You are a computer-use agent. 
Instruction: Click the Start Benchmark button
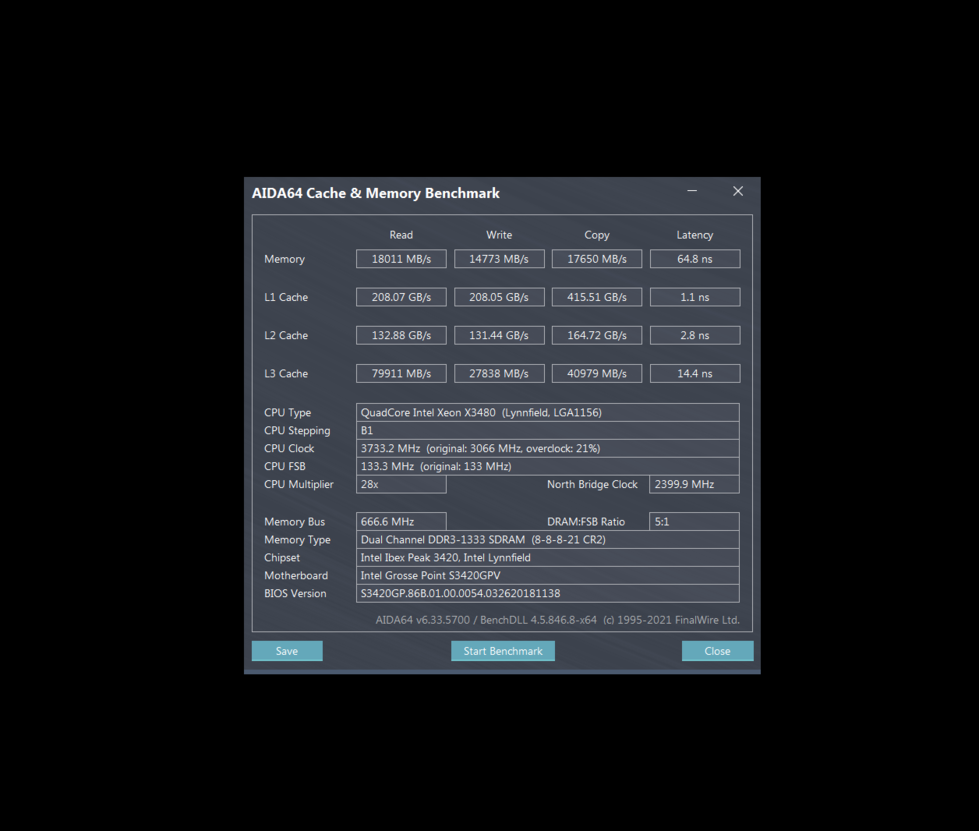click(502, 651)
